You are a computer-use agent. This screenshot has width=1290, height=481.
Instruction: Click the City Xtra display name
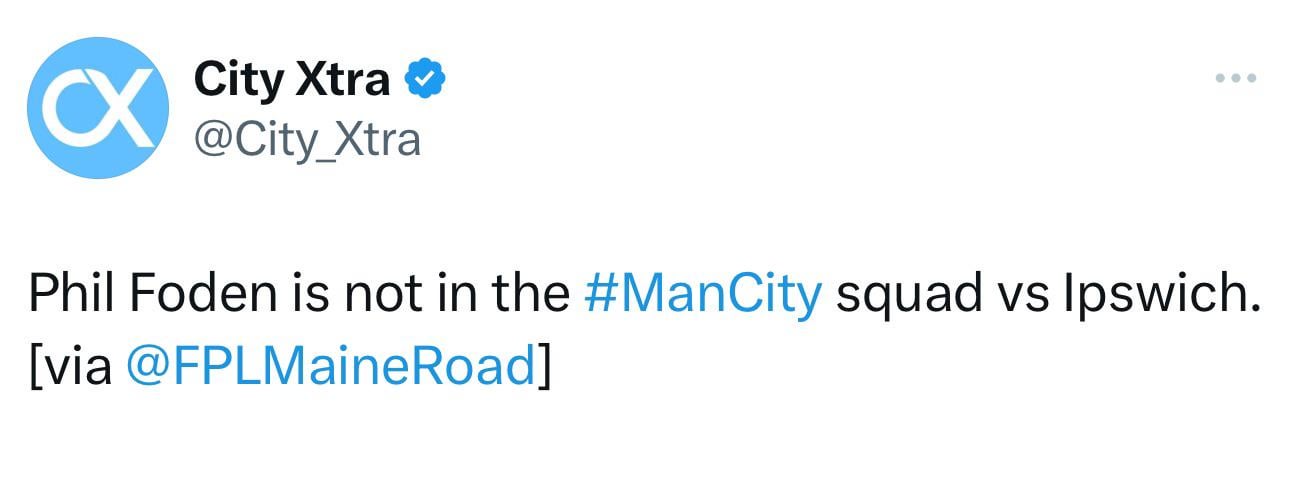pyautogui.click(x=292, y=79)
